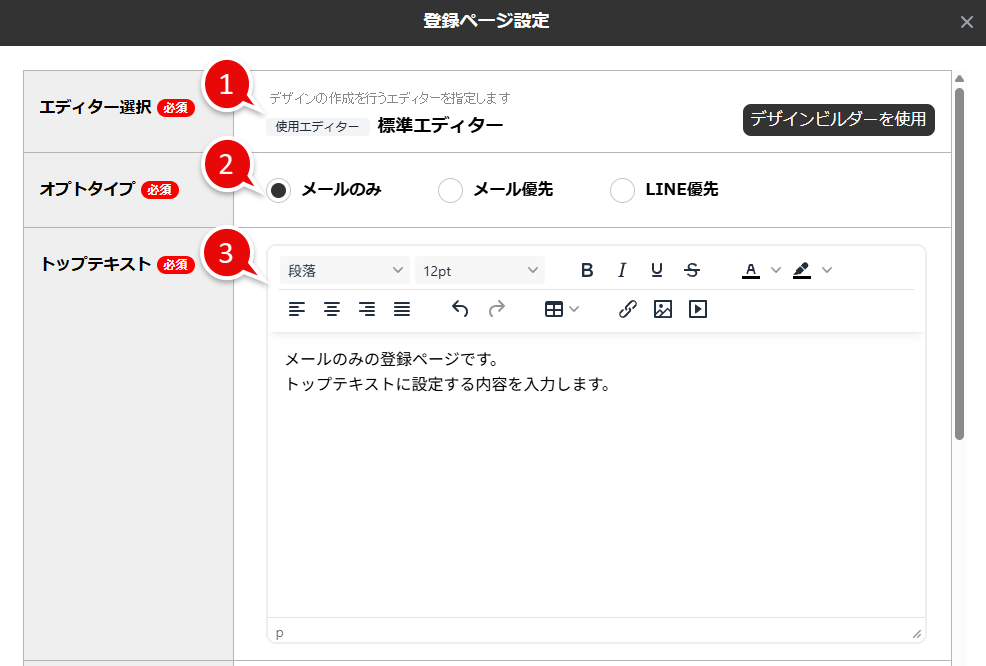Apply italic formatting in the editor
Screen dimensions: 986x666
621,269
